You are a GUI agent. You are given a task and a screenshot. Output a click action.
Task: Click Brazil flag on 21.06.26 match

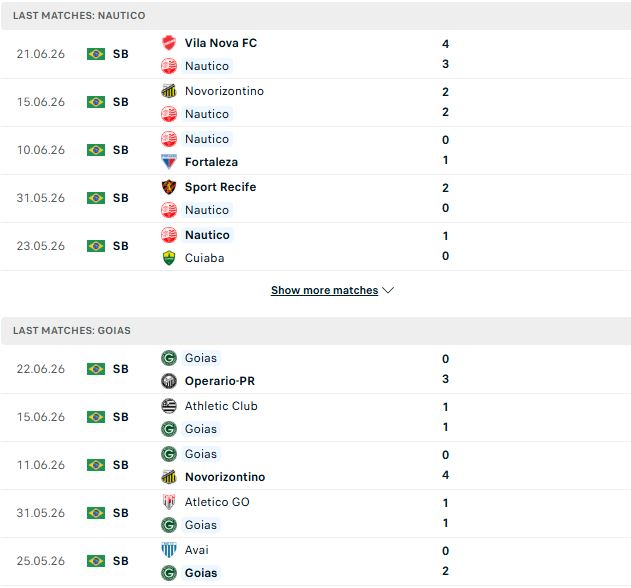tap(96, 54)
